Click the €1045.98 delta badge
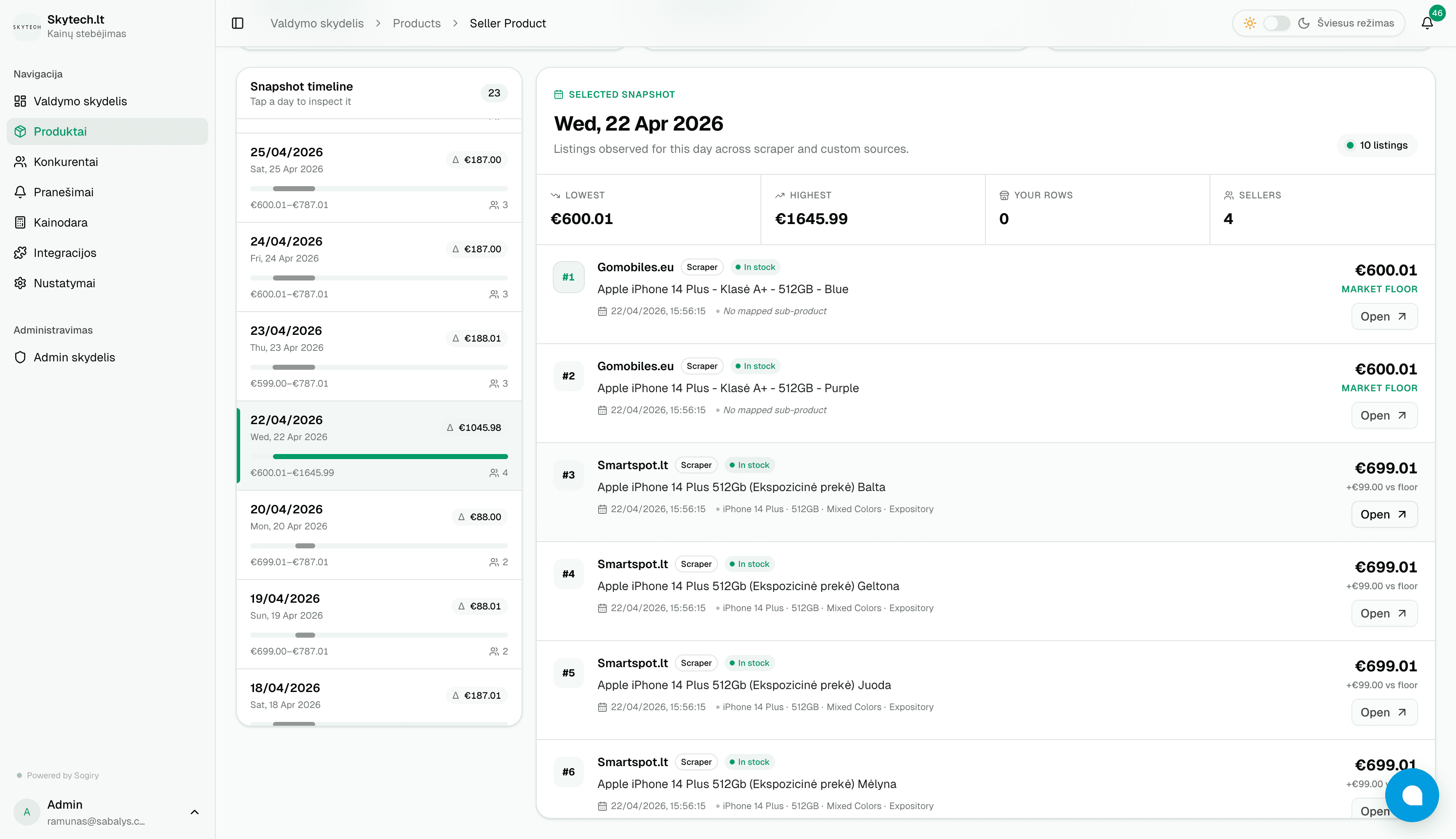Viewport: 1456px width, 839px height. tap(474, 428)
